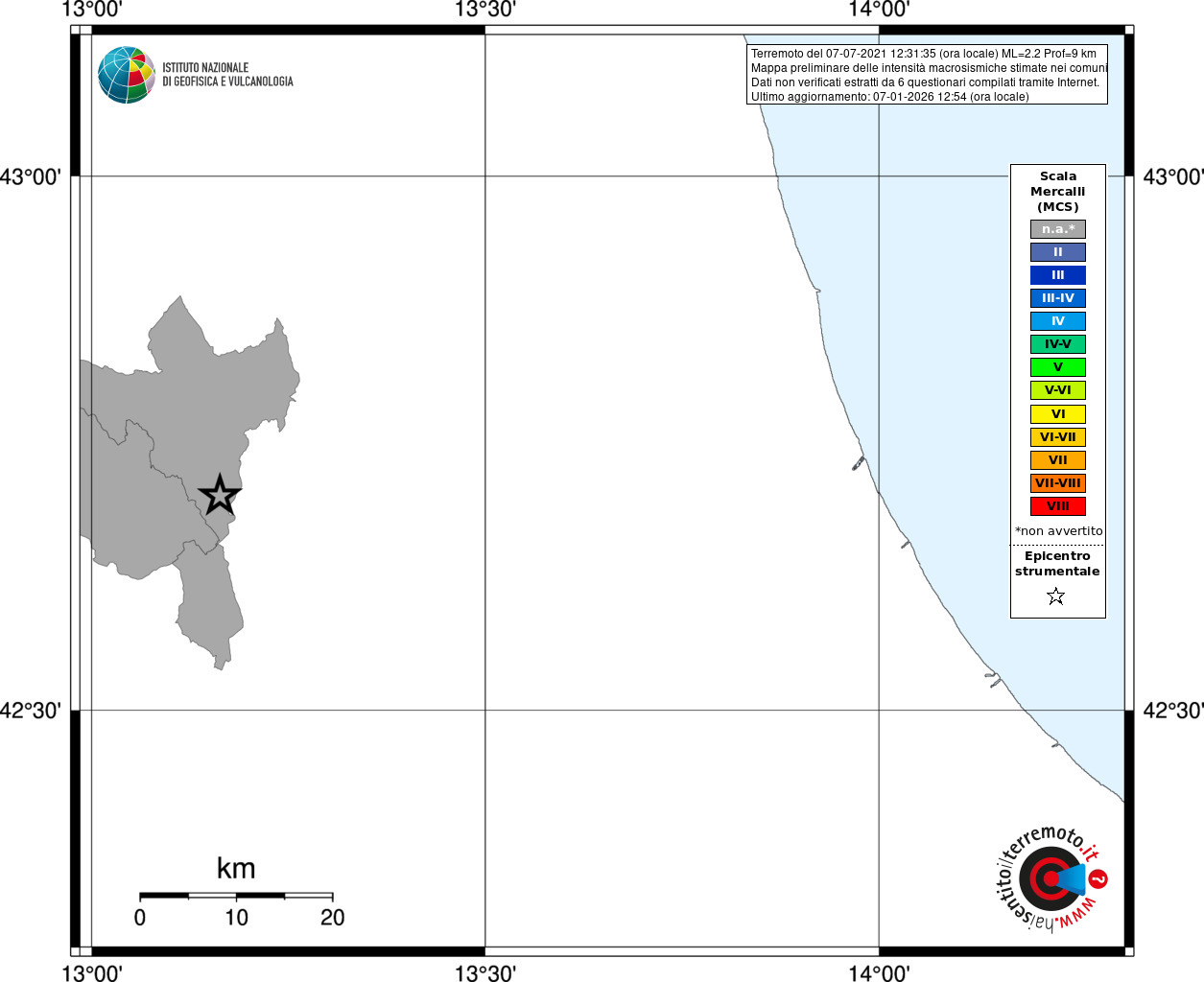Select the III-IV legend swatch
This screenshot has width=1204, height=982.
[1058, 298]
